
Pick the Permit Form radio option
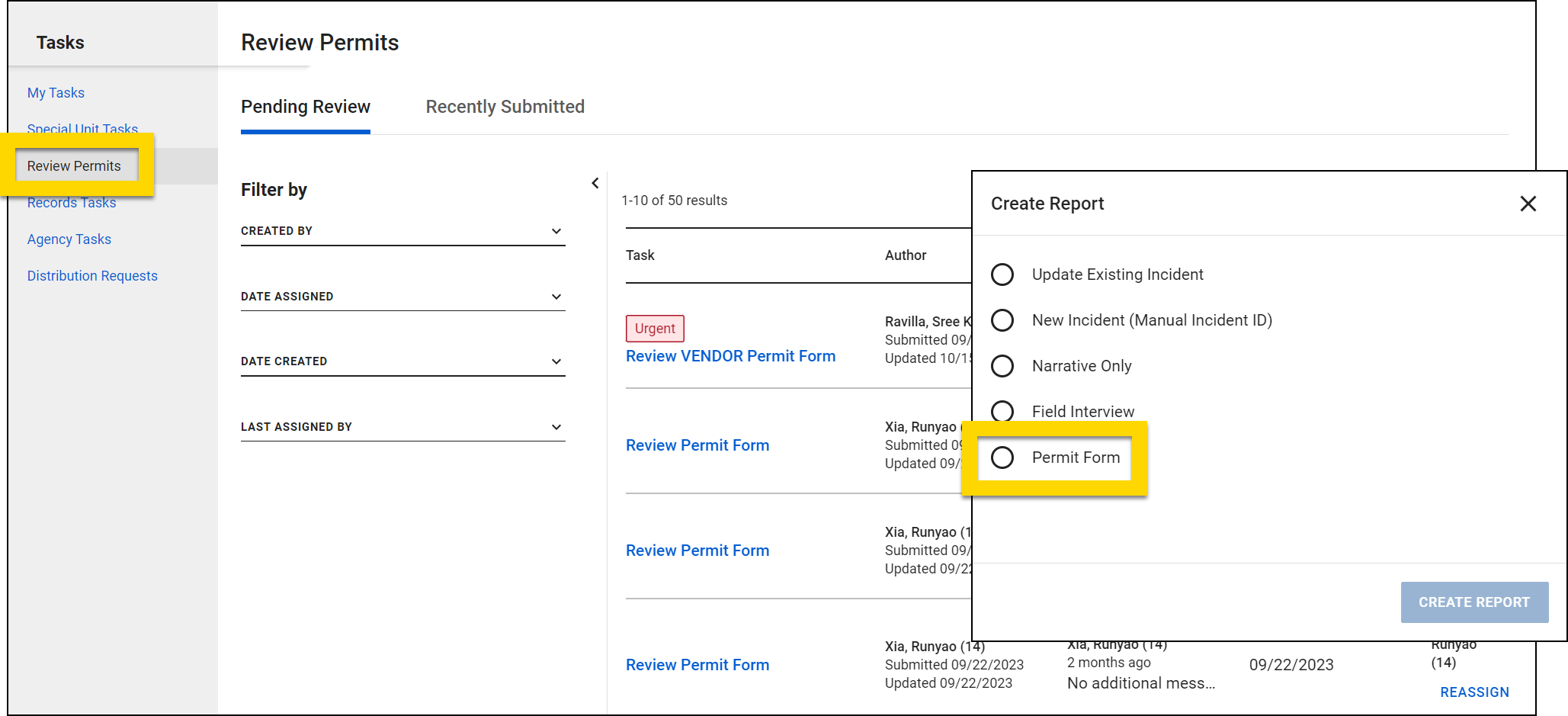pyautogui.click(x=1002, y=458)
